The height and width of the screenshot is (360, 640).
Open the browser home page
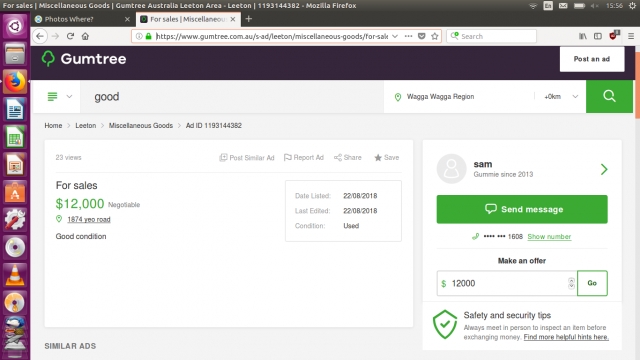pos(85,36)
